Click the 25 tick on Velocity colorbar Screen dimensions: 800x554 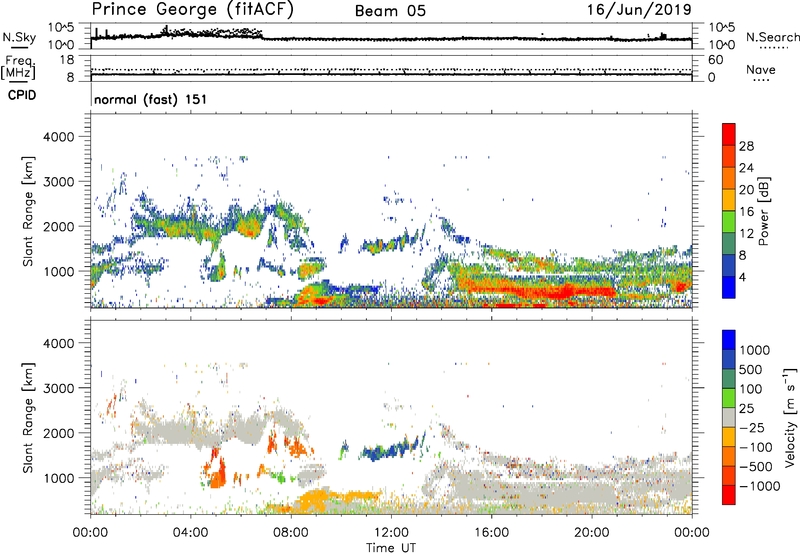pos(746,408)
